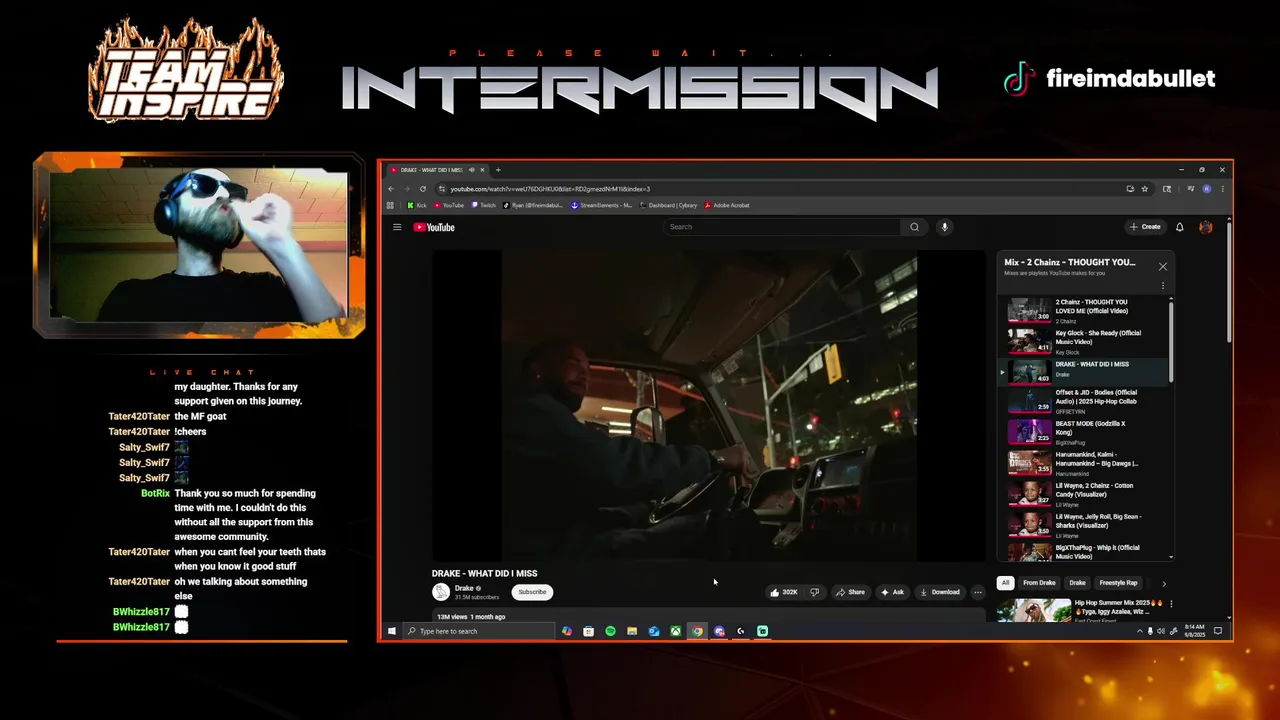This screenshot has width=1280, height=720.
Task: Select the Freestyle Rap filter chip
Action: coord(1118,582)
